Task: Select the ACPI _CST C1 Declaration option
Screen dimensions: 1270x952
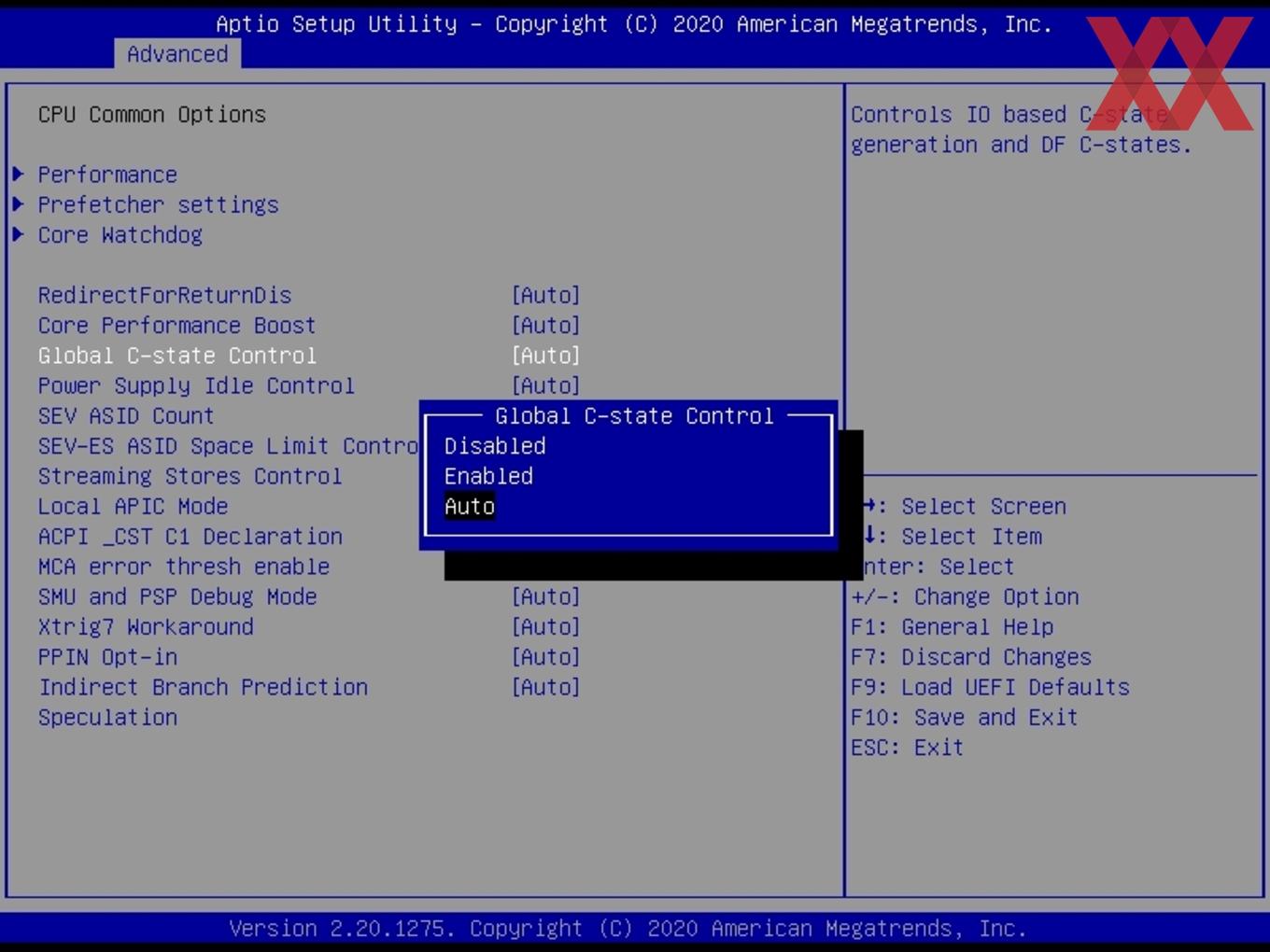Action: [x=190, y=537]
